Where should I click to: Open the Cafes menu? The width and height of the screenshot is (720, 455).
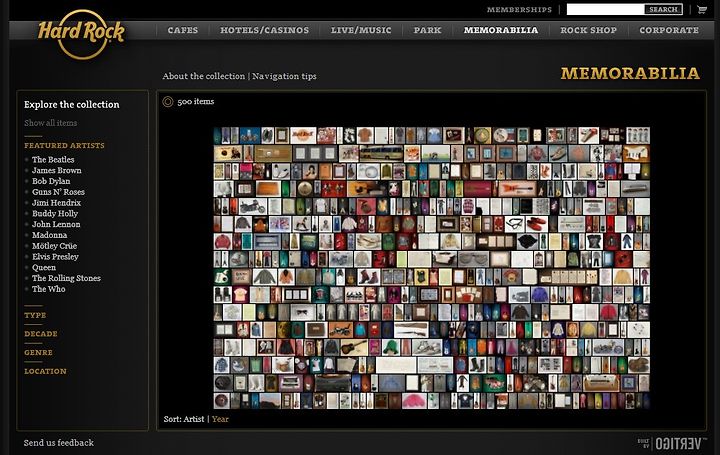click(183, 30)
